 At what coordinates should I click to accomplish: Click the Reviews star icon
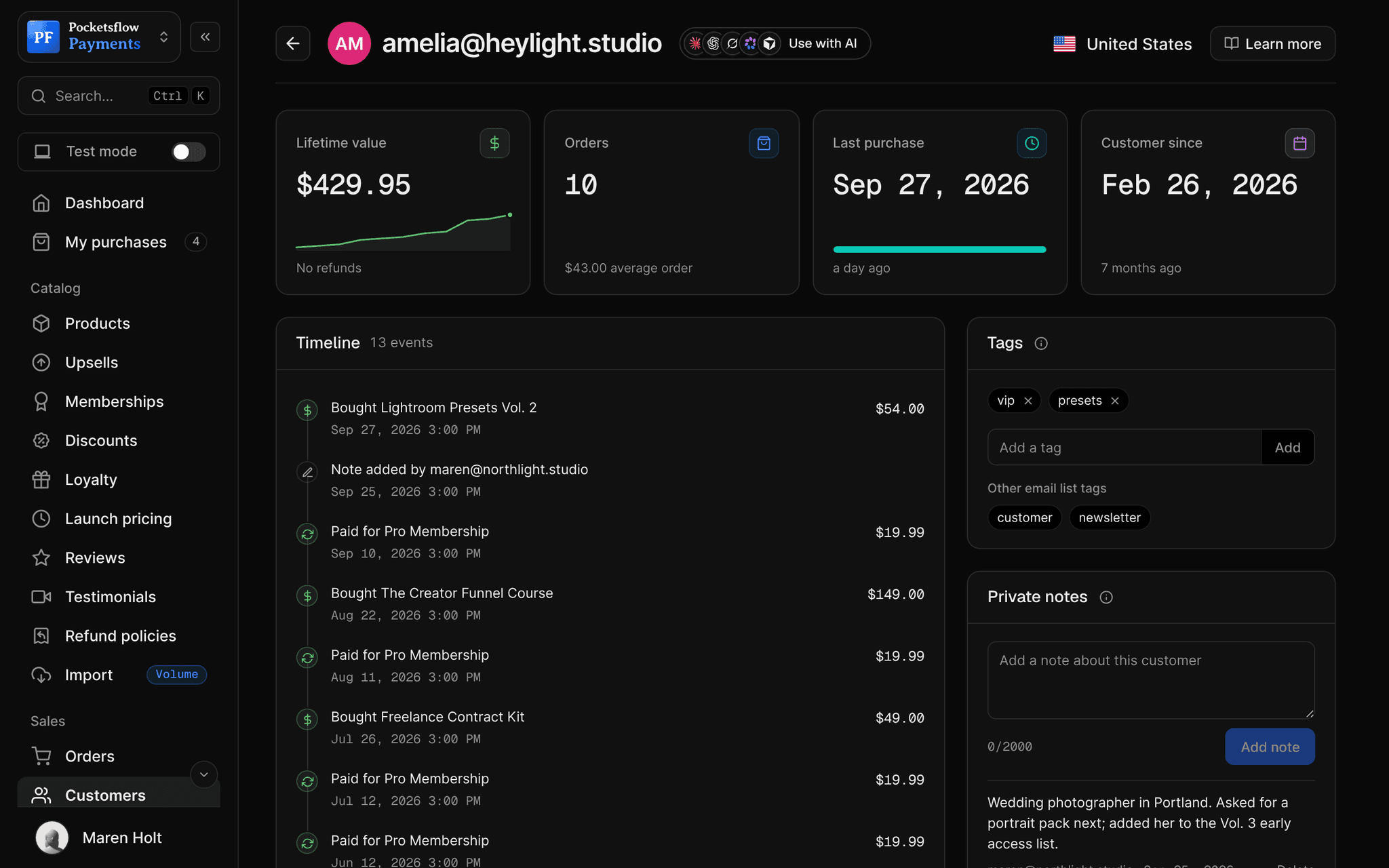41,557
